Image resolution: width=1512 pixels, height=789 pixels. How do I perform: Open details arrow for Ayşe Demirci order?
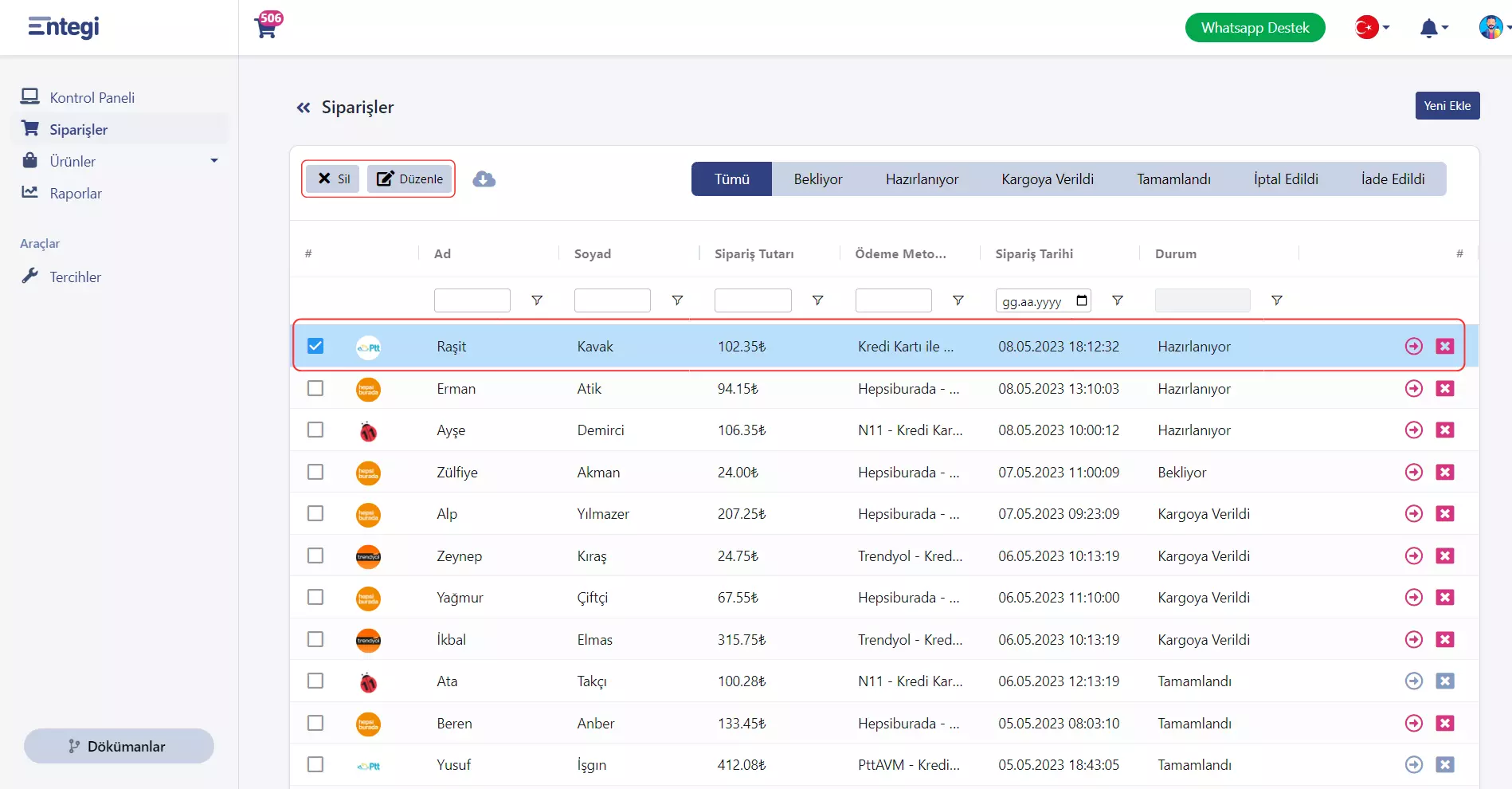tap(1414, 430)
